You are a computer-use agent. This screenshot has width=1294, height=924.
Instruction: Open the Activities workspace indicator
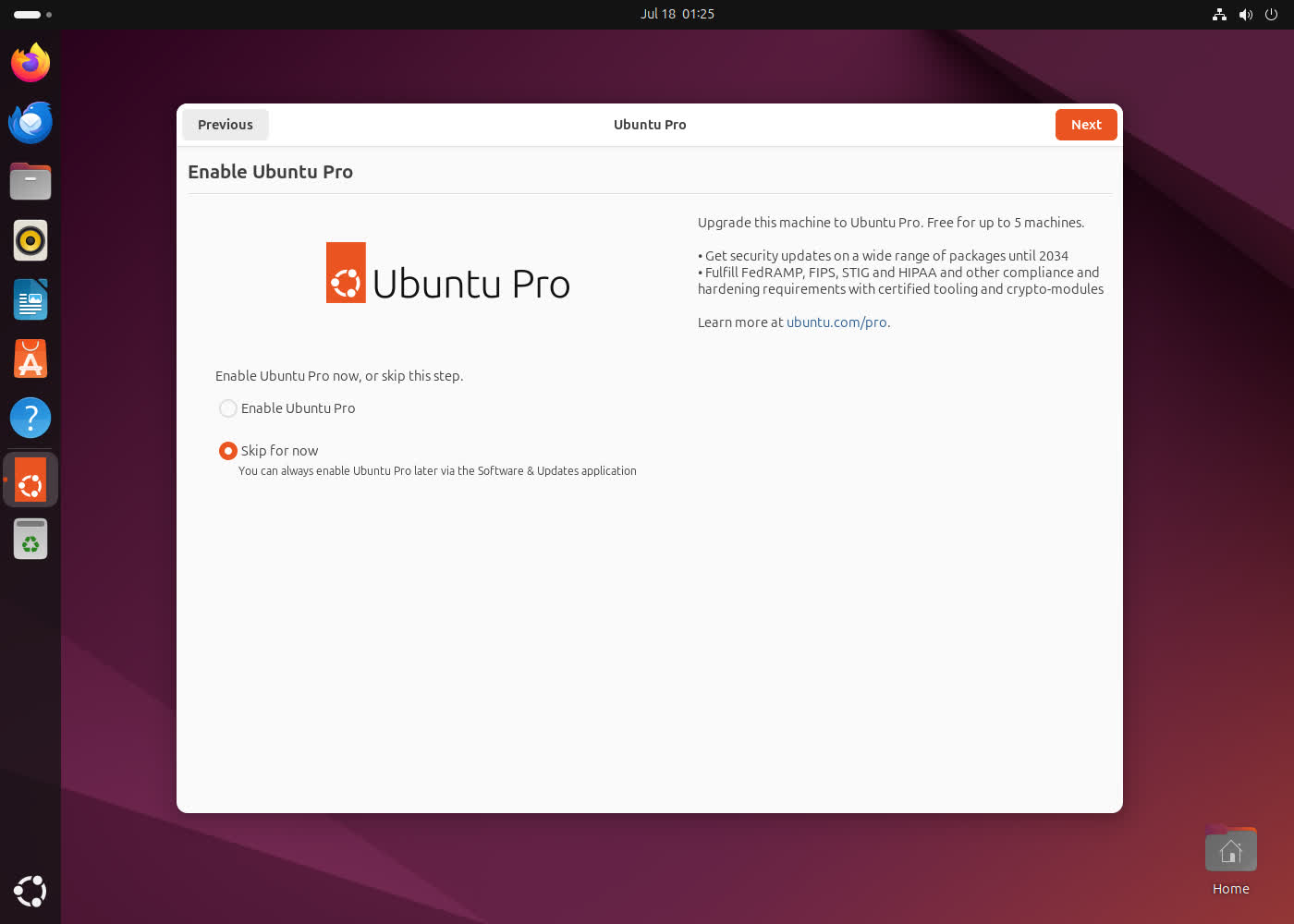pos(32,14)
